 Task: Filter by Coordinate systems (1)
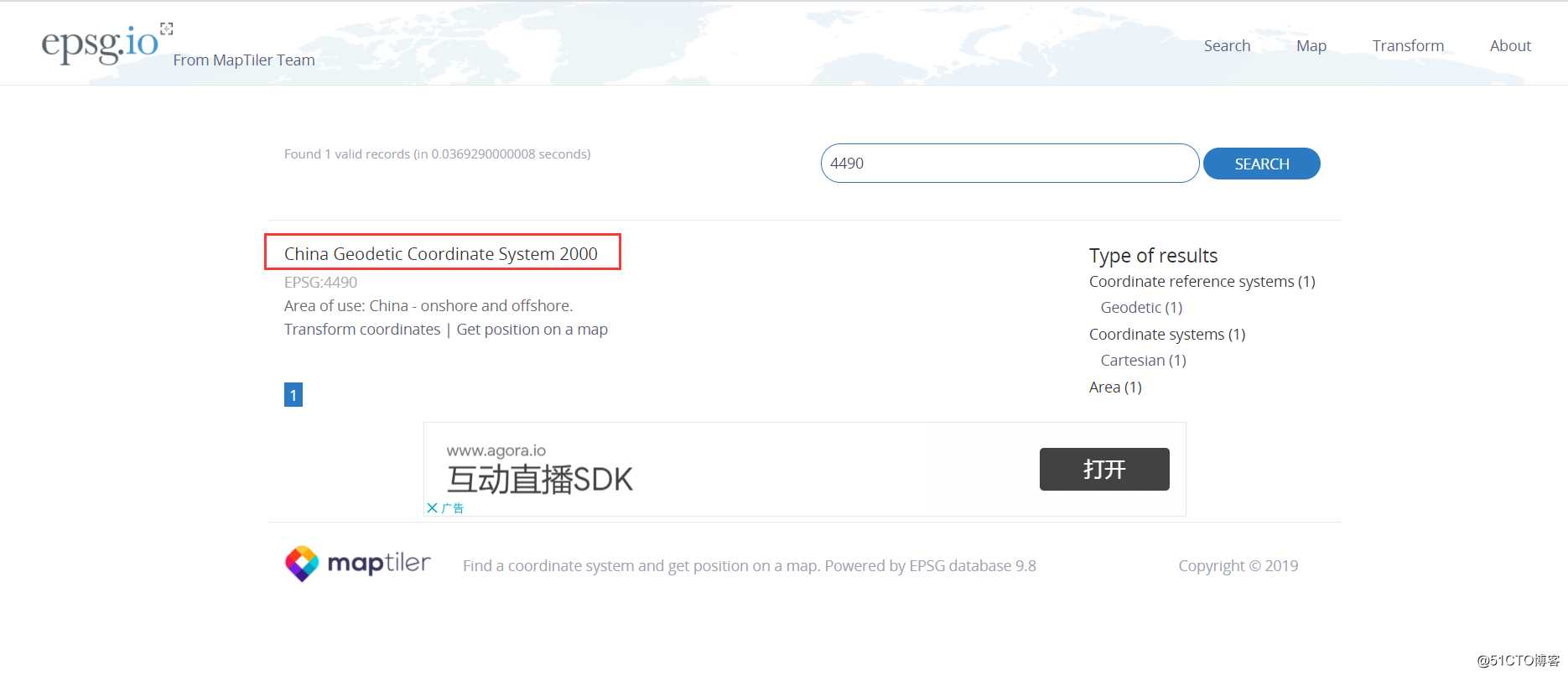click(x=1167, y=335)
